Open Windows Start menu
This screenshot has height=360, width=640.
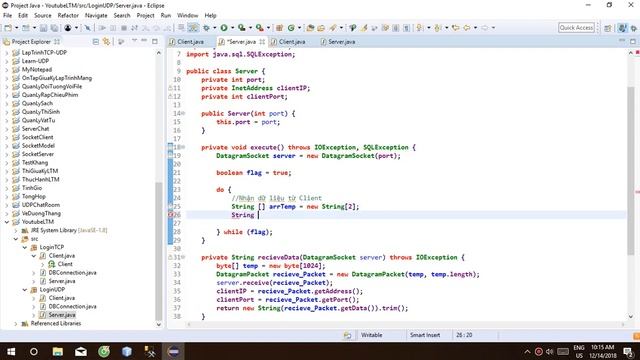pos(11,351)
